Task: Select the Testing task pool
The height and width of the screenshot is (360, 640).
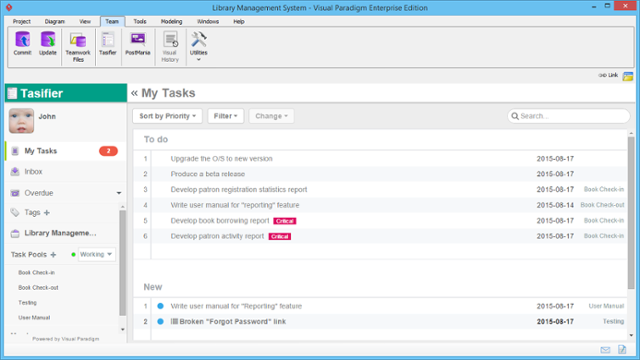Action: pyautogui.click(x=27, y=303)
